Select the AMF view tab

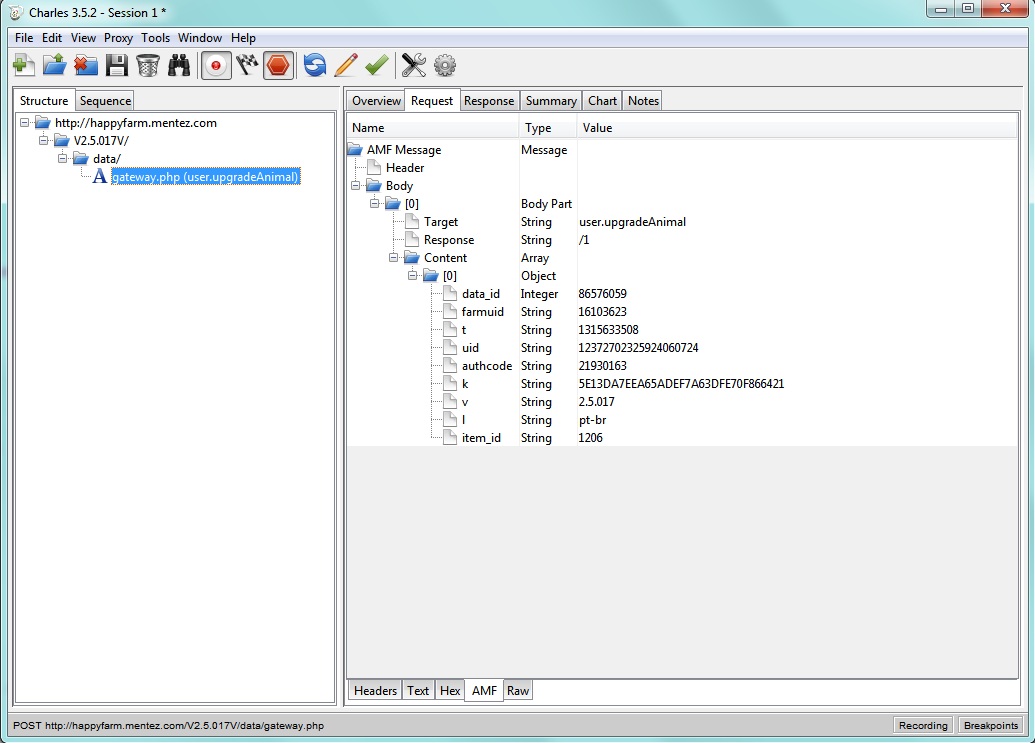[484, 690]
